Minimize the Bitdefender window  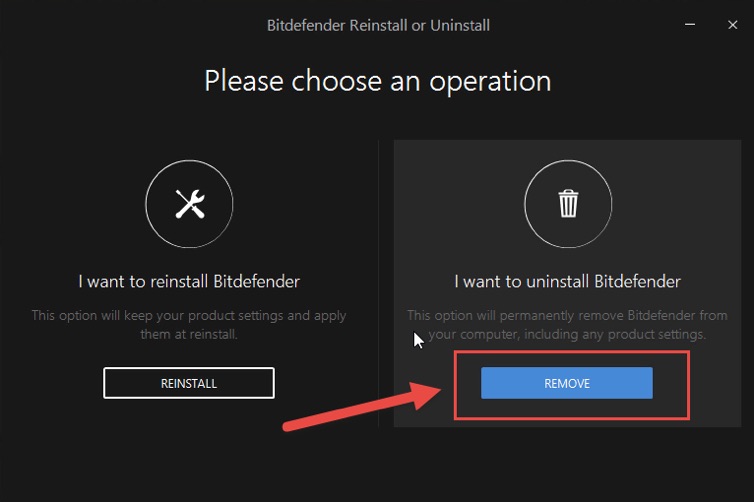(689, 24)
